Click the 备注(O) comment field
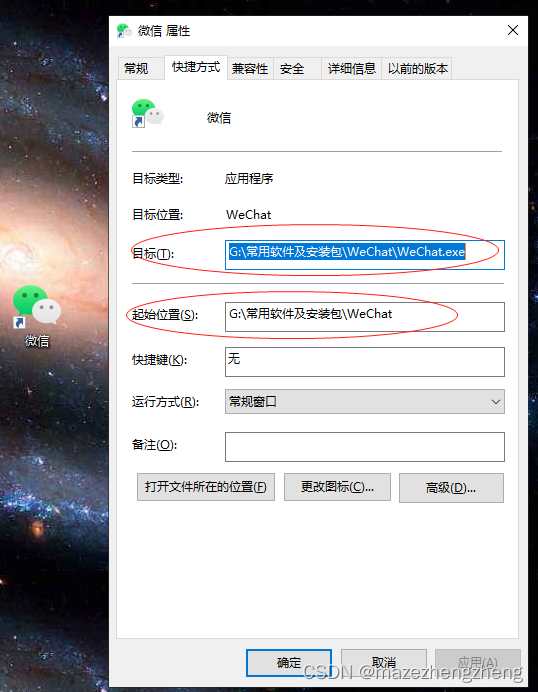This screenshot has height=692, width=538. [365, 447]
